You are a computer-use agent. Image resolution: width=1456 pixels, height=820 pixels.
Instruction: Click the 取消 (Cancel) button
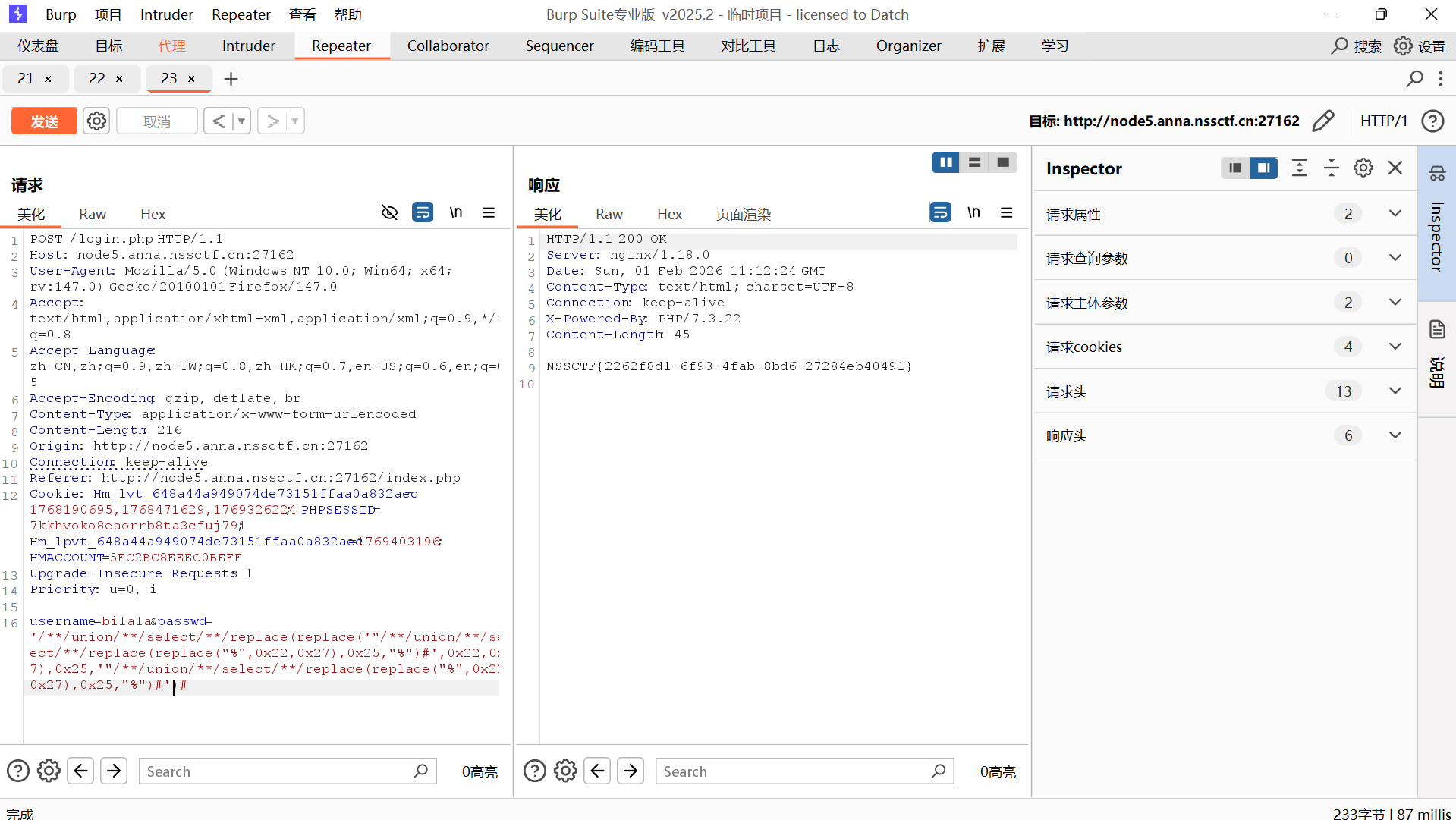(157, 121)
